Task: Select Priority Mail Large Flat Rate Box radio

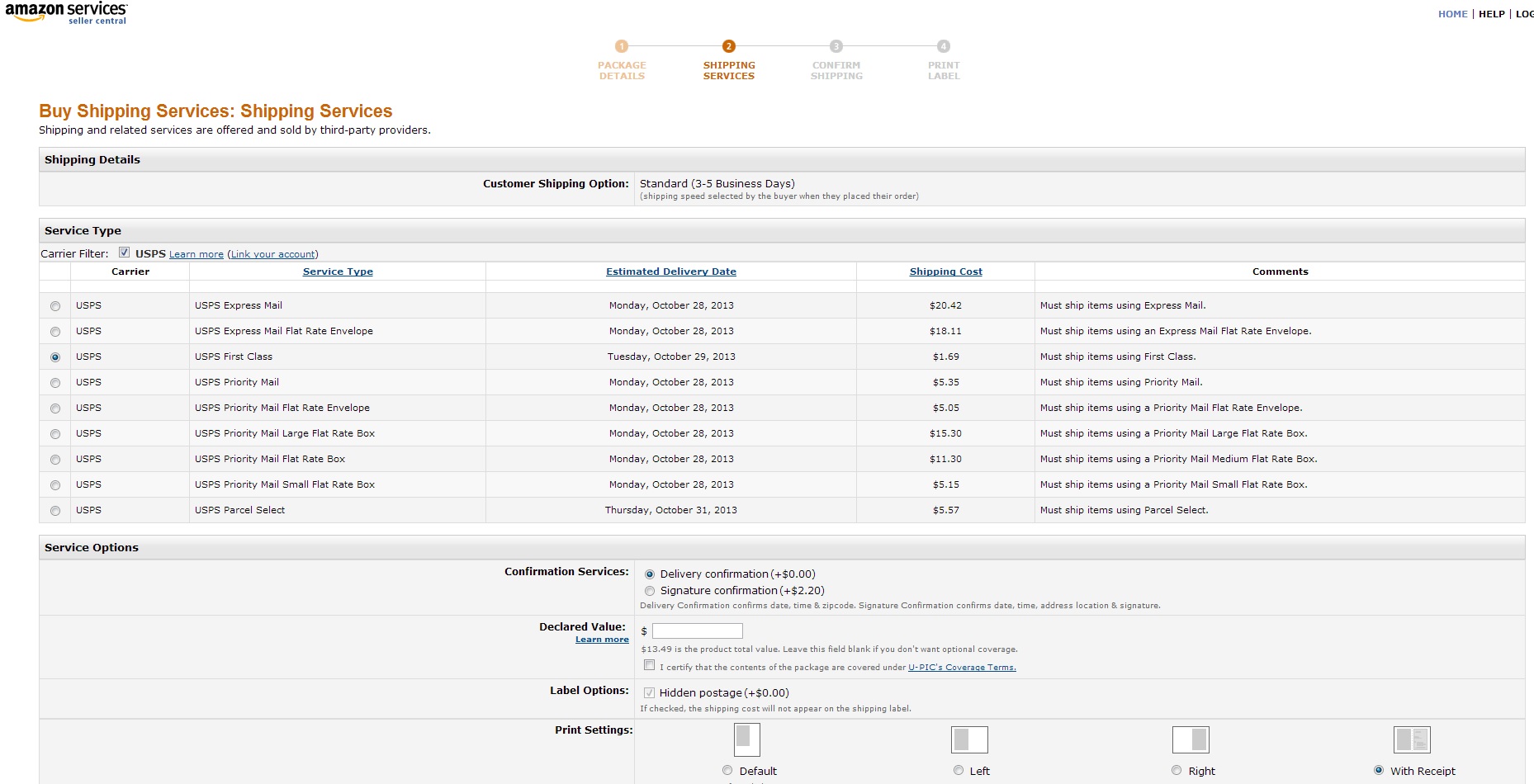Action: (55, 434)
